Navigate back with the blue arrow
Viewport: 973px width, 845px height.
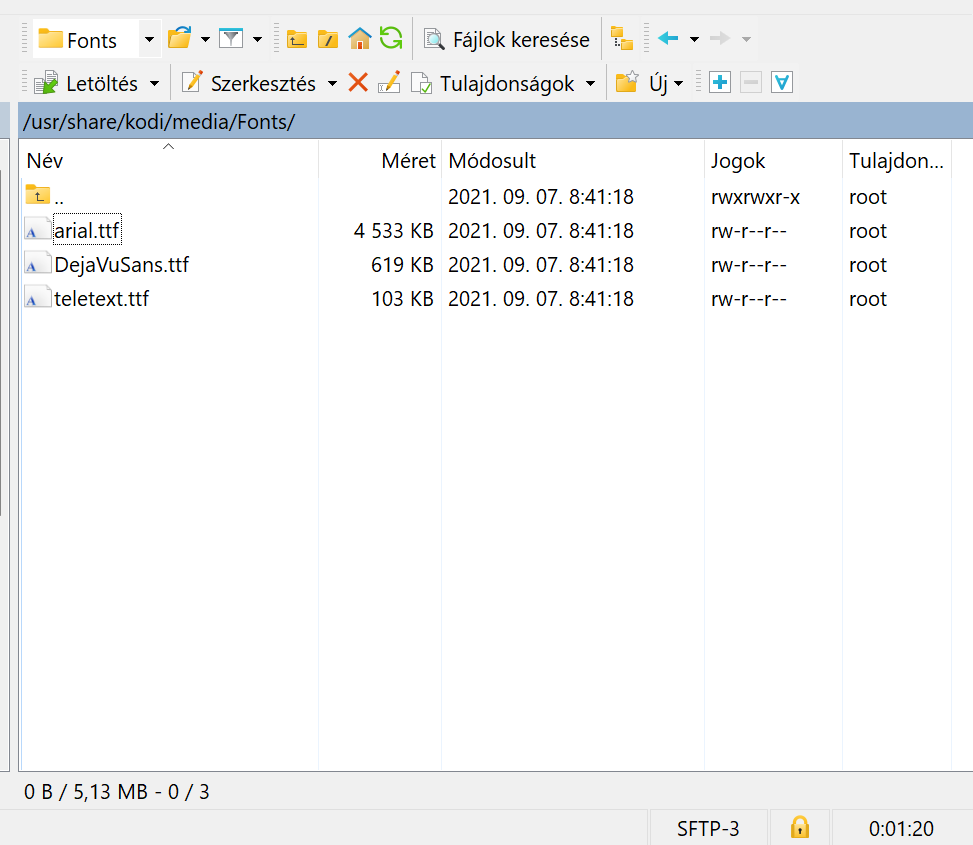pyautogui.click(x=668, y=38)
